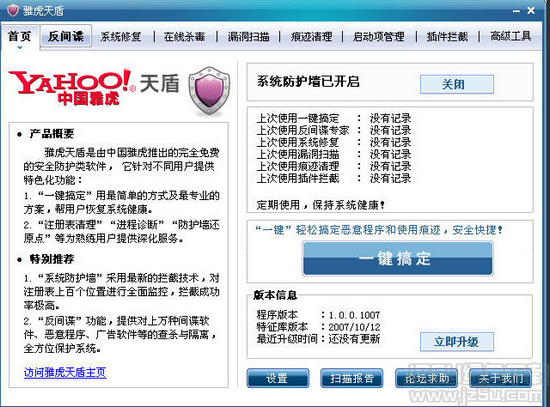Click the 上次使用一键搞定 record row
Image resolution: width=550 pixels, height=407 pixels.
pos(334,118)
